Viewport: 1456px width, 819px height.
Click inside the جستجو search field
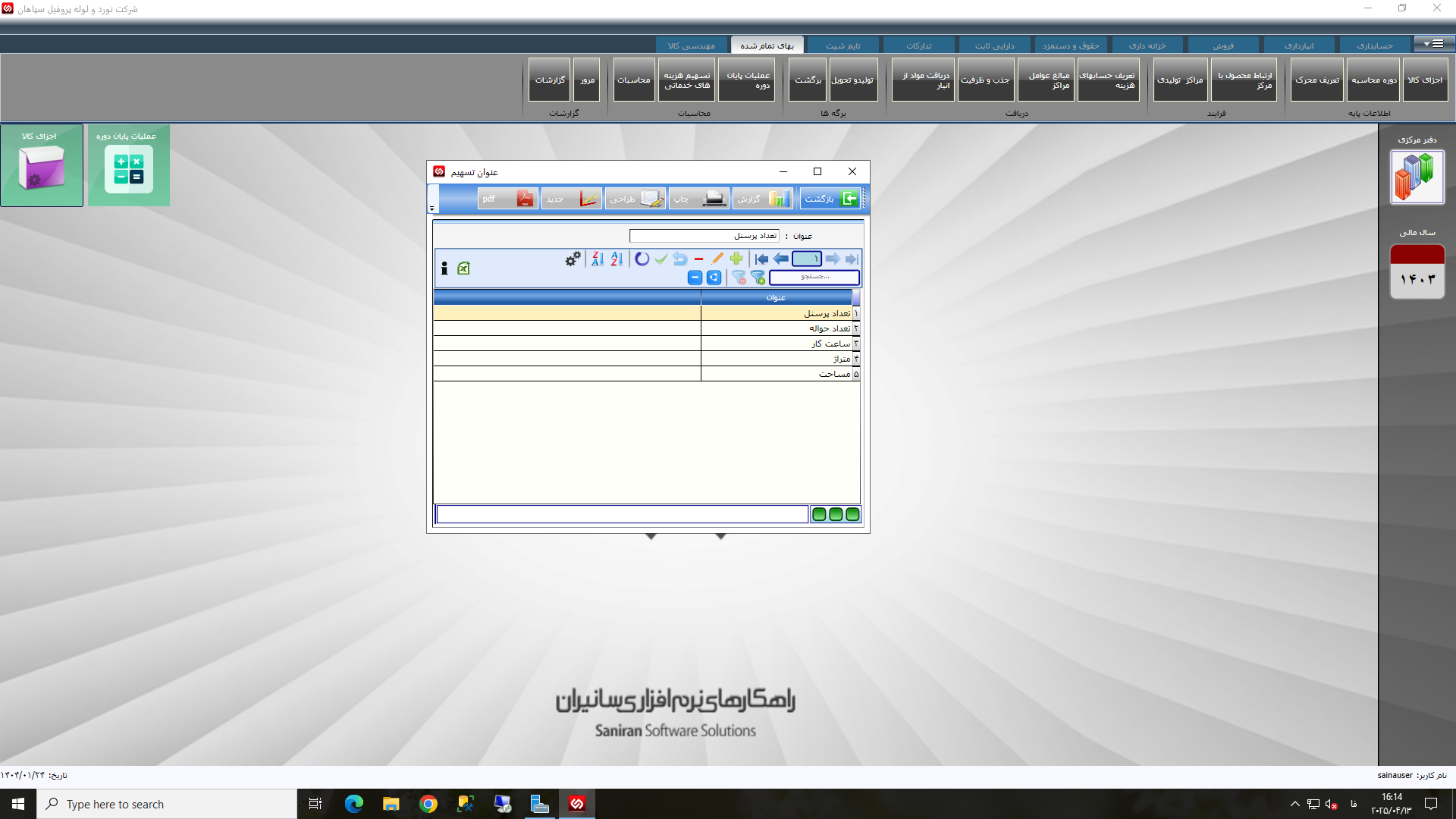(813, 278)
